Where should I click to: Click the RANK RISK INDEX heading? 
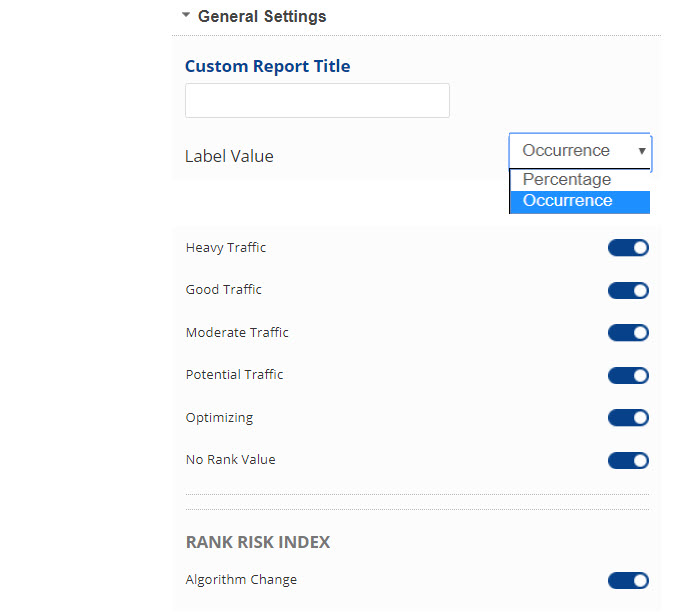(x=258, y=542)
